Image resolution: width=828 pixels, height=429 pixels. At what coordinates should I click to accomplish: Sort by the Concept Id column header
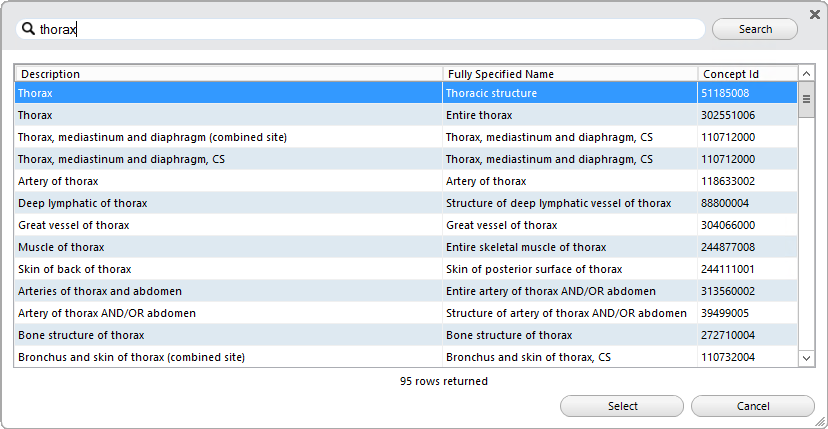pos(748,74)
